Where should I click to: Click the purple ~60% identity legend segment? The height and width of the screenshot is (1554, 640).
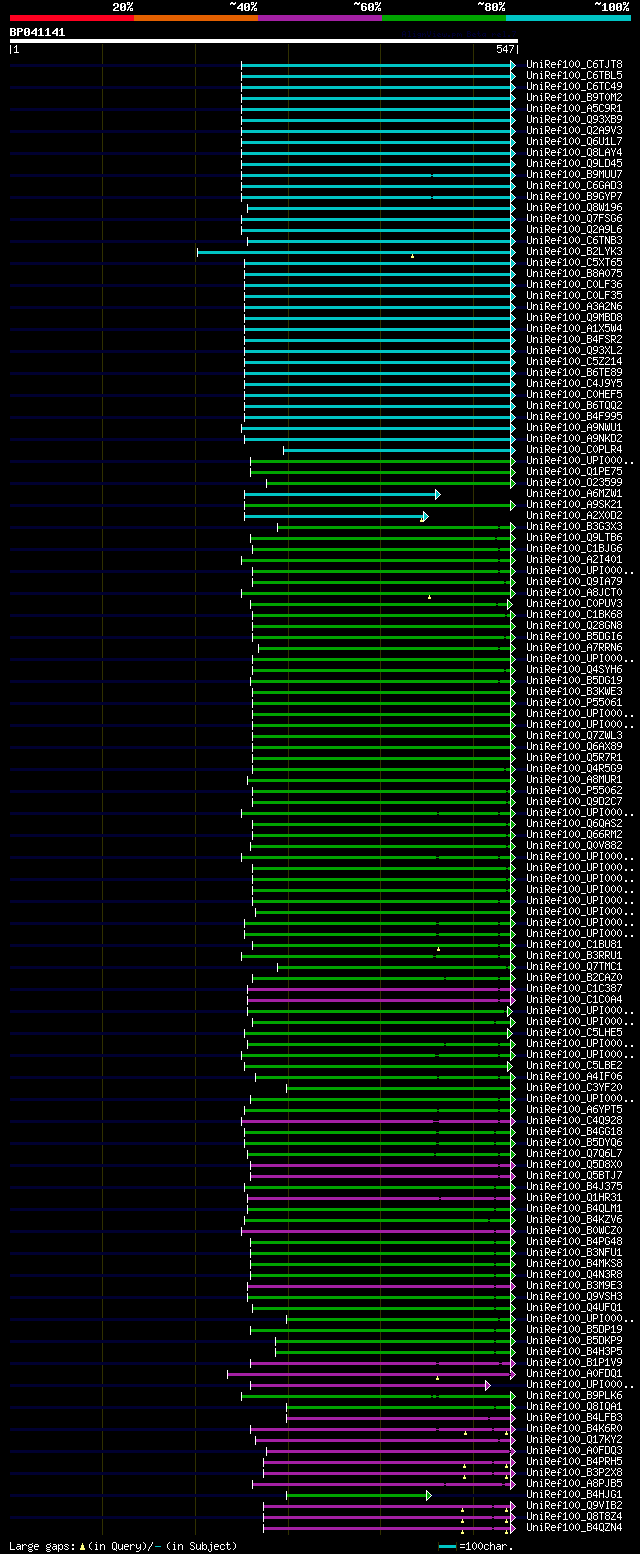320,18
